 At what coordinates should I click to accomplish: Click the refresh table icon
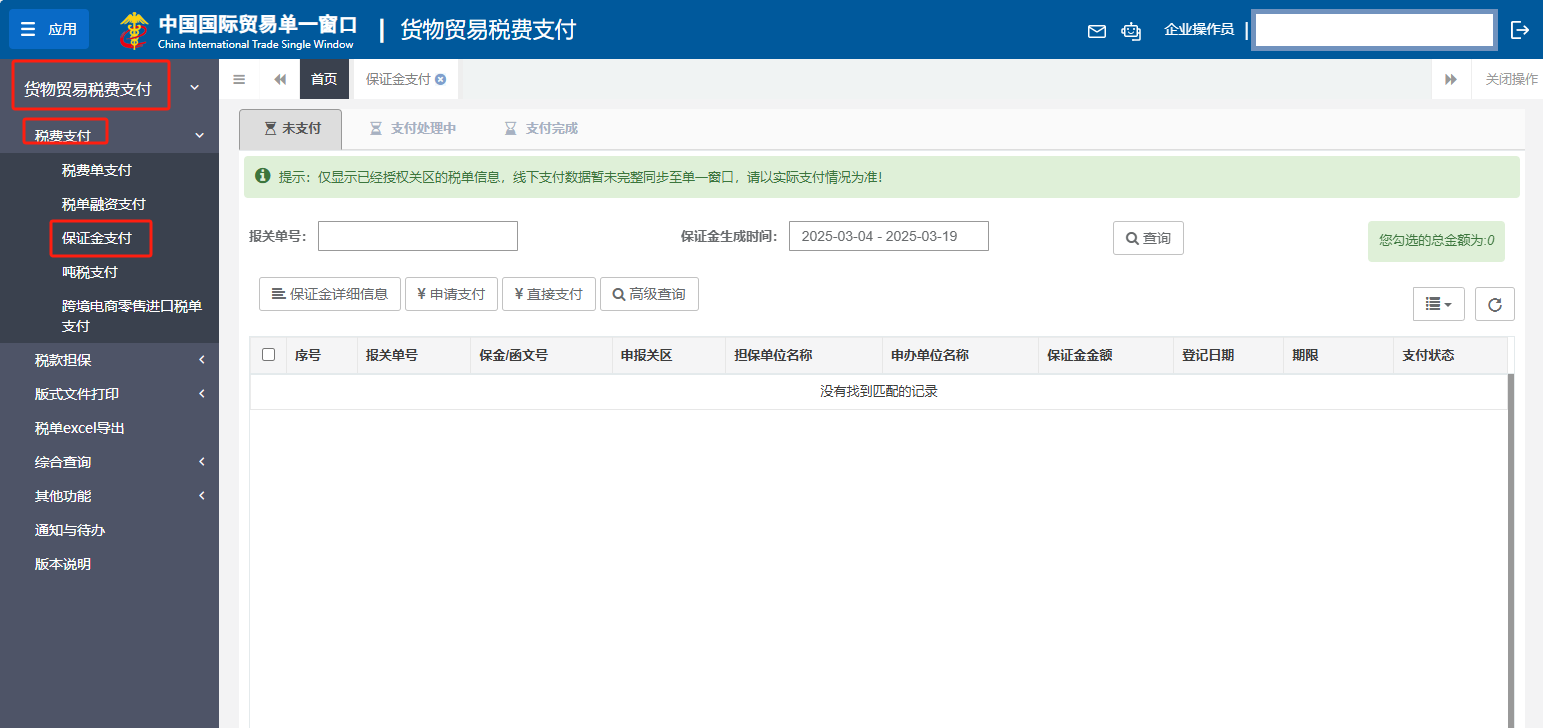pyautogui.click(x=1495, y=304)
